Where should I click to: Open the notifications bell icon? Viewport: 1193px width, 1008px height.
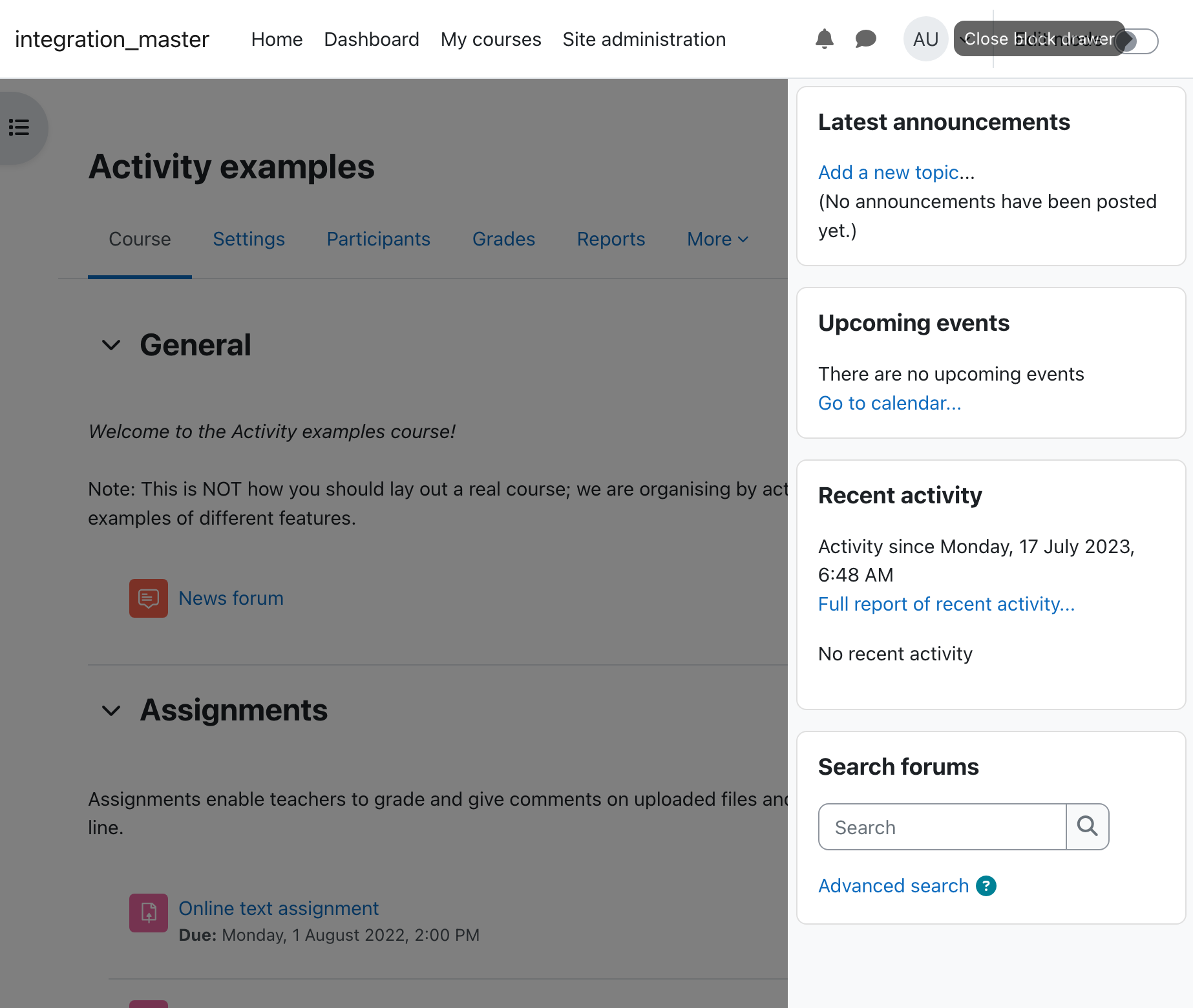tap(824, 39)
